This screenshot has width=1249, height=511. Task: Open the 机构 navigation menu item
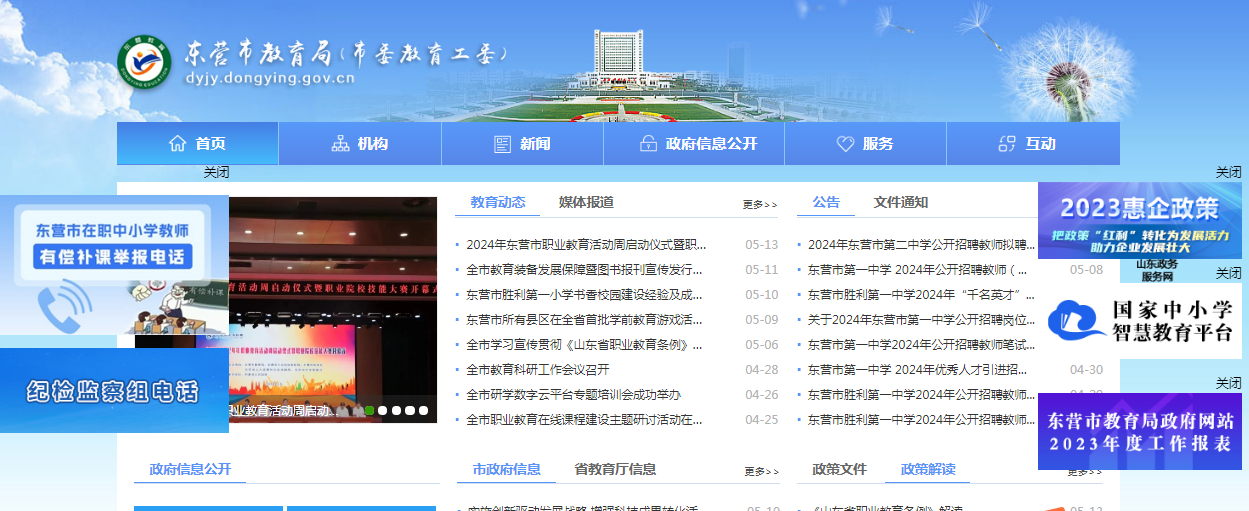coord(360,144)
